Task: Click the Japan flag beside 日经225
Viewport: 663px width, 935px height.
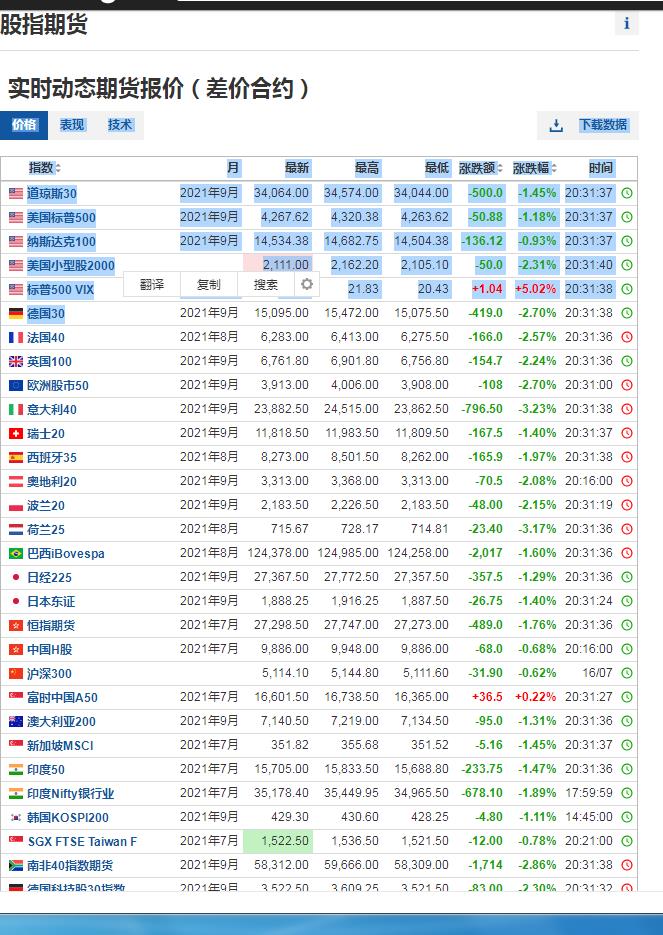Action: pyautogui.click(x=16, y=577)
